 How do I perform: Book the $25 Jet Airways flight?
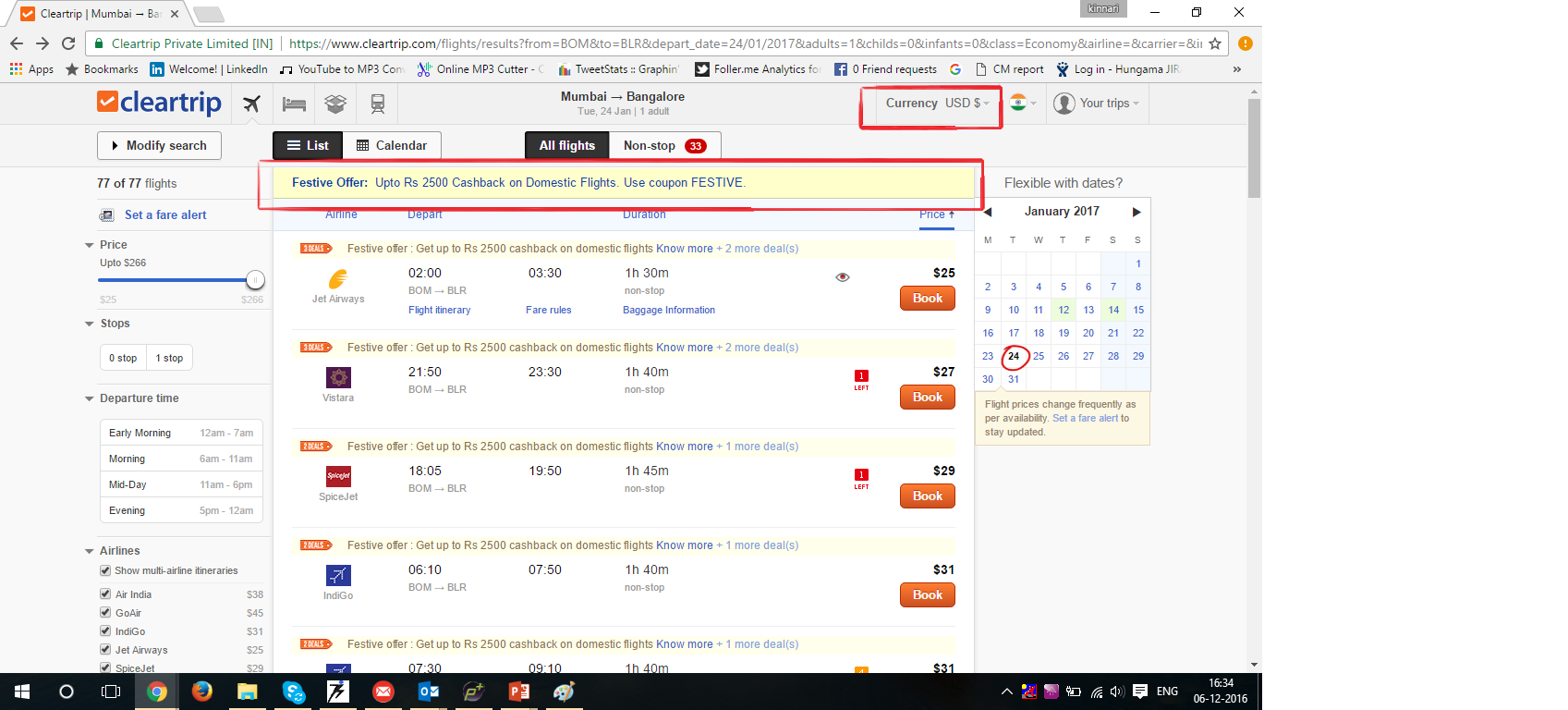928,298
